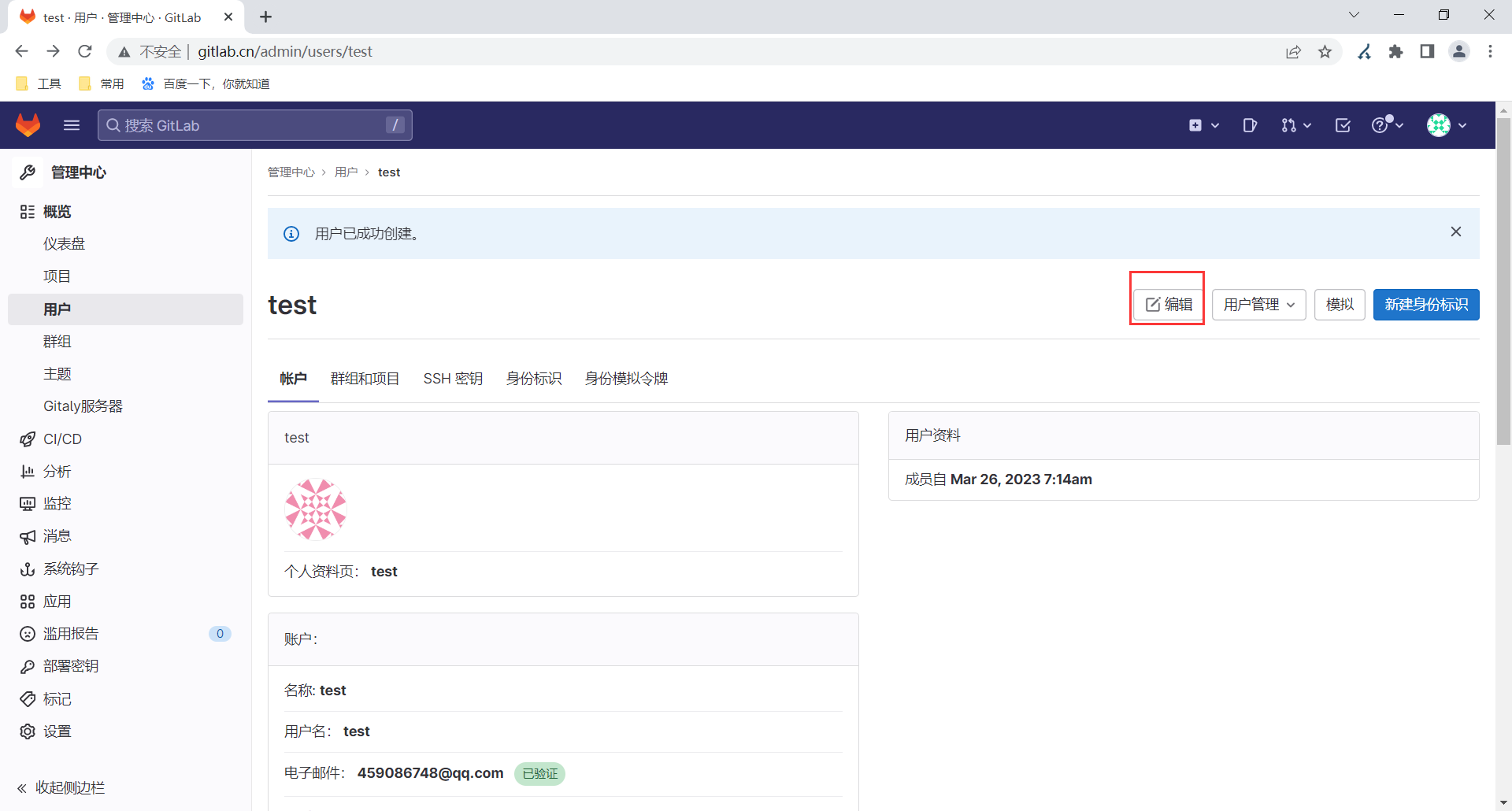Open 管理中心 breadcrumb link
Image resolution: width=1512 pixels, height=811 pixels.
click(x=291, y=172)
